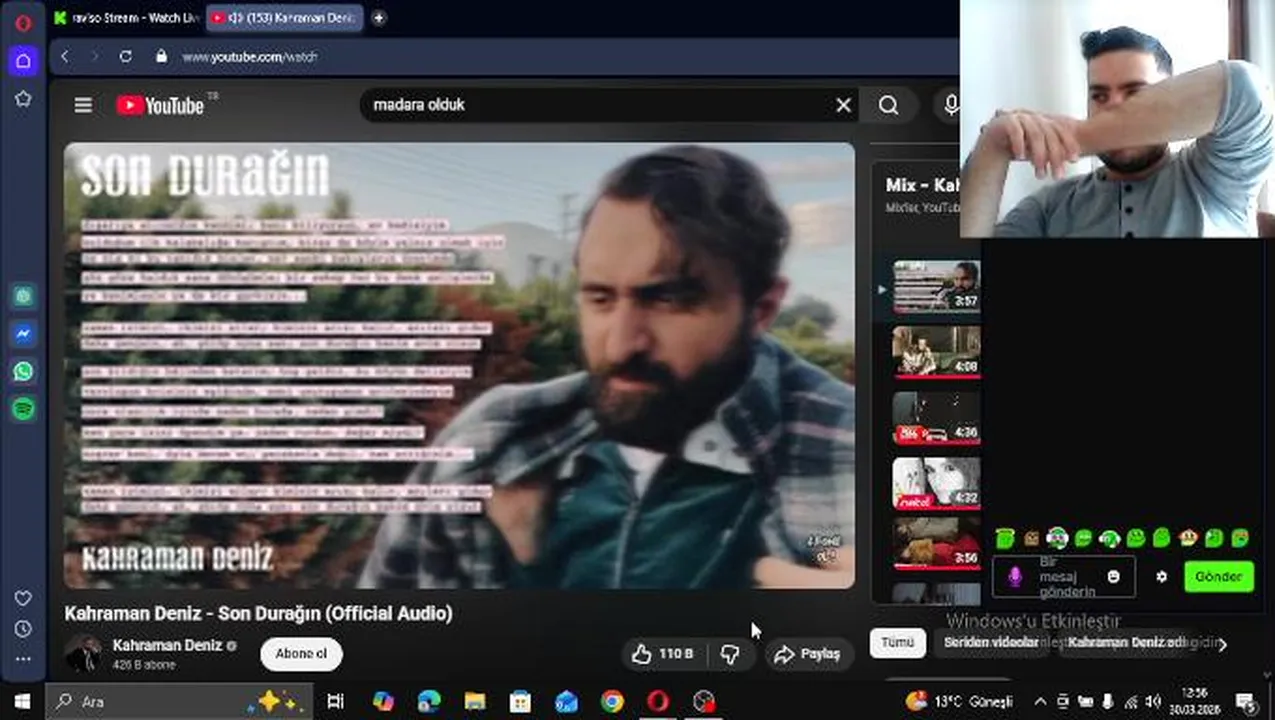
Task: Open the Opera sidebar home icon
Action: 23,61
